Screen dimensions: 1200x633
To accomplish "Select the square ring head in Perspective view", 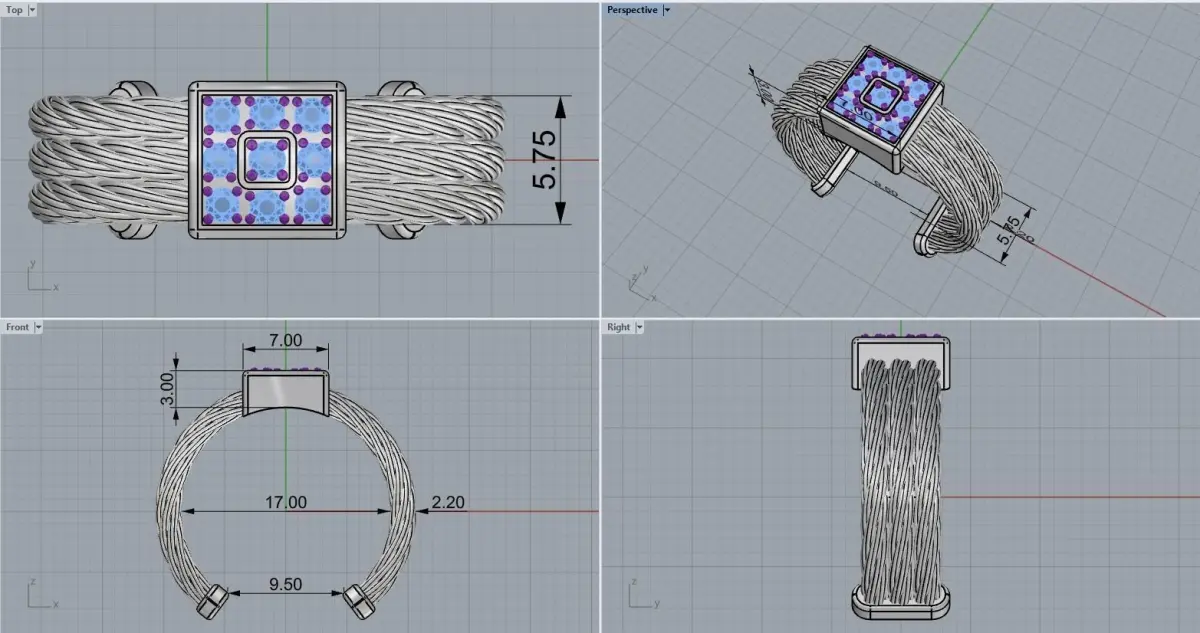I will pos(881,108).
